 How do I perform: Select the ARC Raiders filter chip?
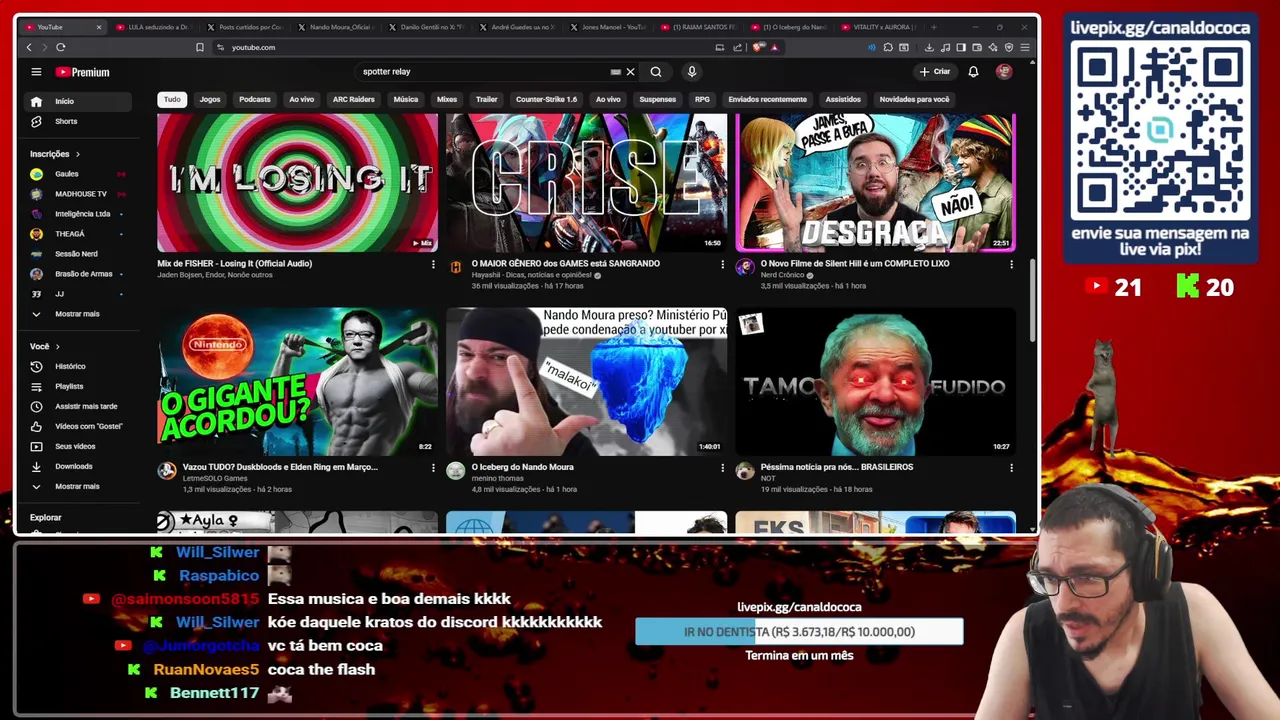[354, 99]
